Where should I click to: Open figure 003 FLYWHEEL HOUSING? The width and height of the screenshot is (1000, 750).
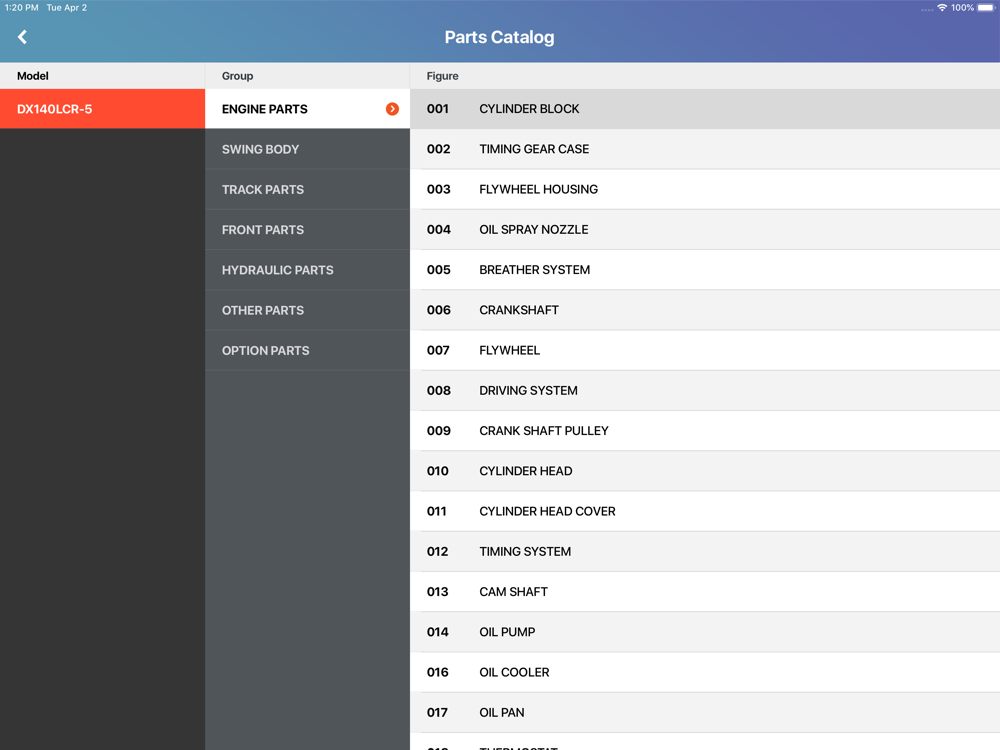click(705, 189)
